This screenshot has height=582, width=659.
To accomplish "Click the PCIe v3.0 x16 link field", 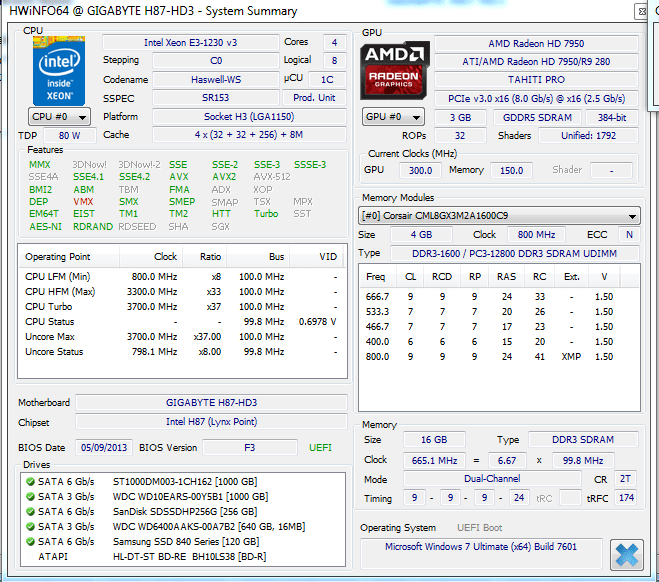I will tap(536, 99).
